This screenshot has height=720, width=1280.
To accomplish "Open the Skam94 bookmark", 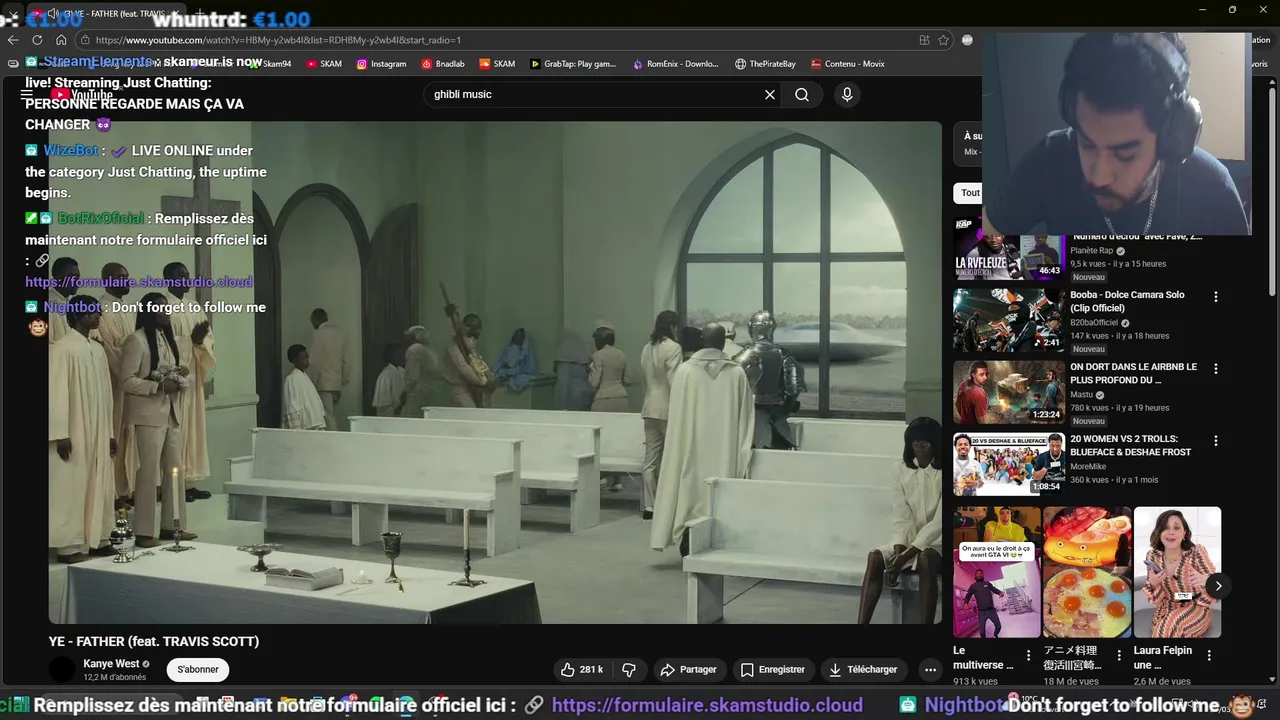I will [x=269, y=64].
